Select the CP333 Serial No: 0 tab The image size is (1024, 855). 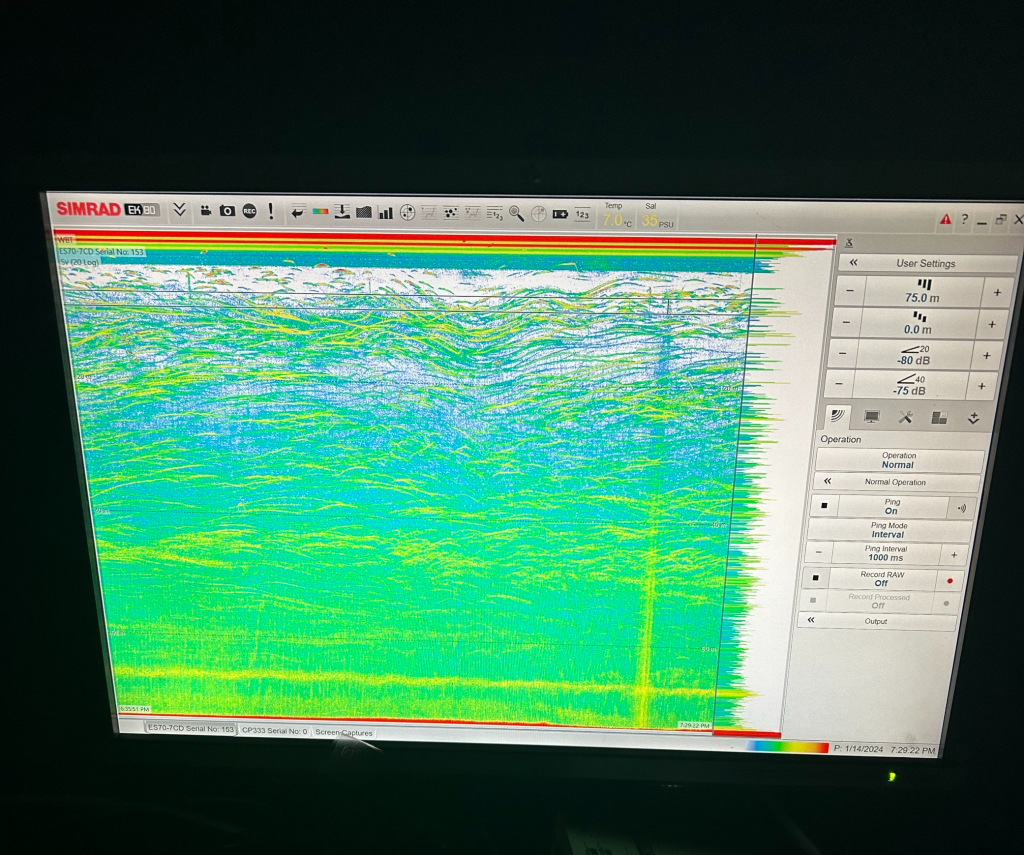point(275,731)
